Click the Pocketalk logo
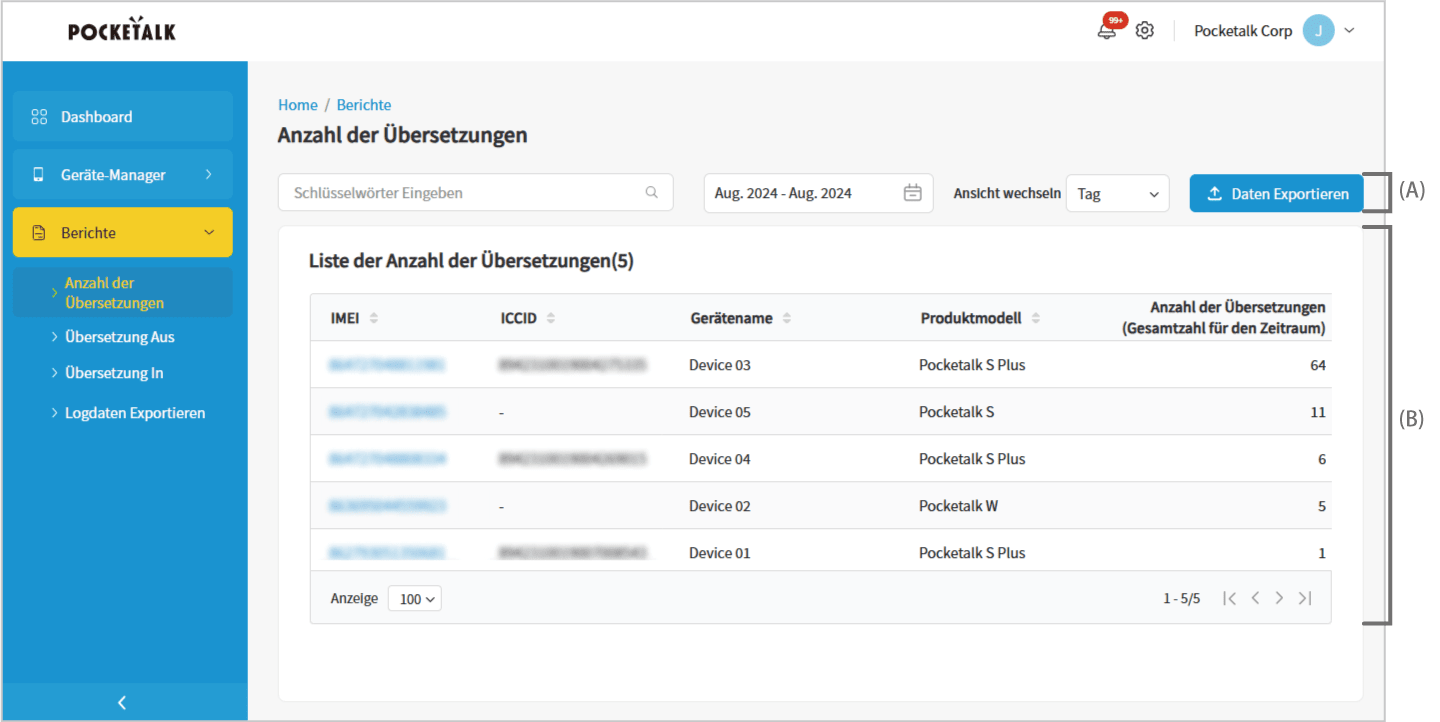The image size is (1440, 722). pos(122,30)
